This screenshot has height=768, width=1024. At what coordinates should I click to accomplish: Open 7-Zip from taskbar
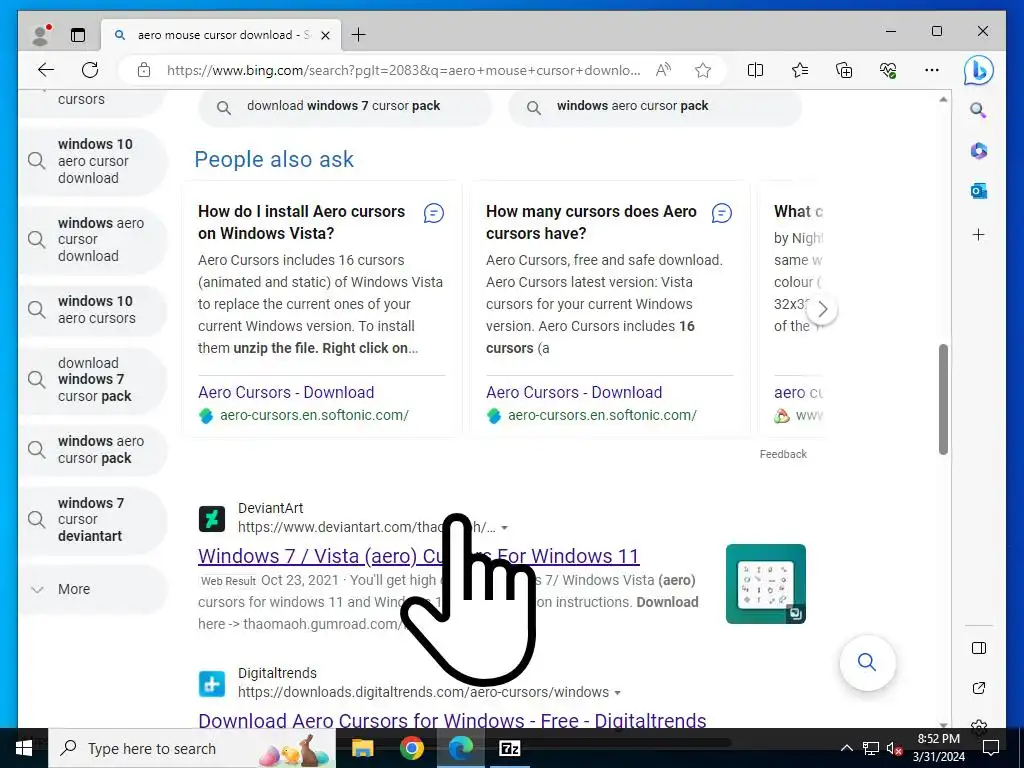coord(509,748)
